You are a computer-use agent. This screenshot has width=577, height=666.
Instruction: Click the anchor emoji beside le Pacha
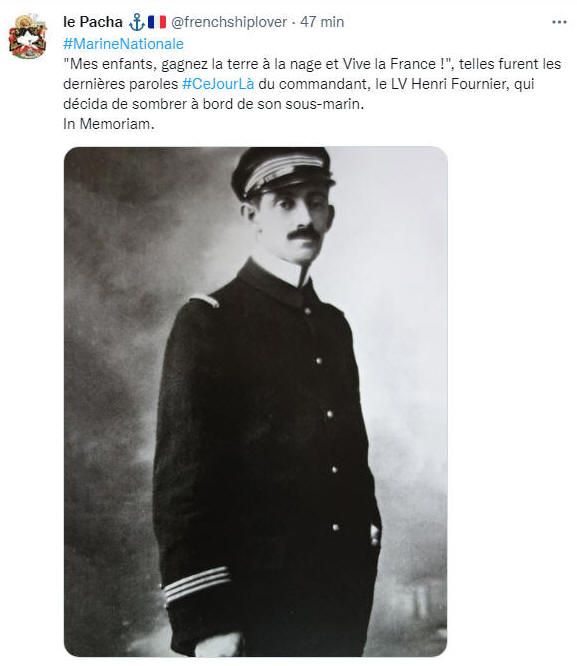(x=137, y=22)
